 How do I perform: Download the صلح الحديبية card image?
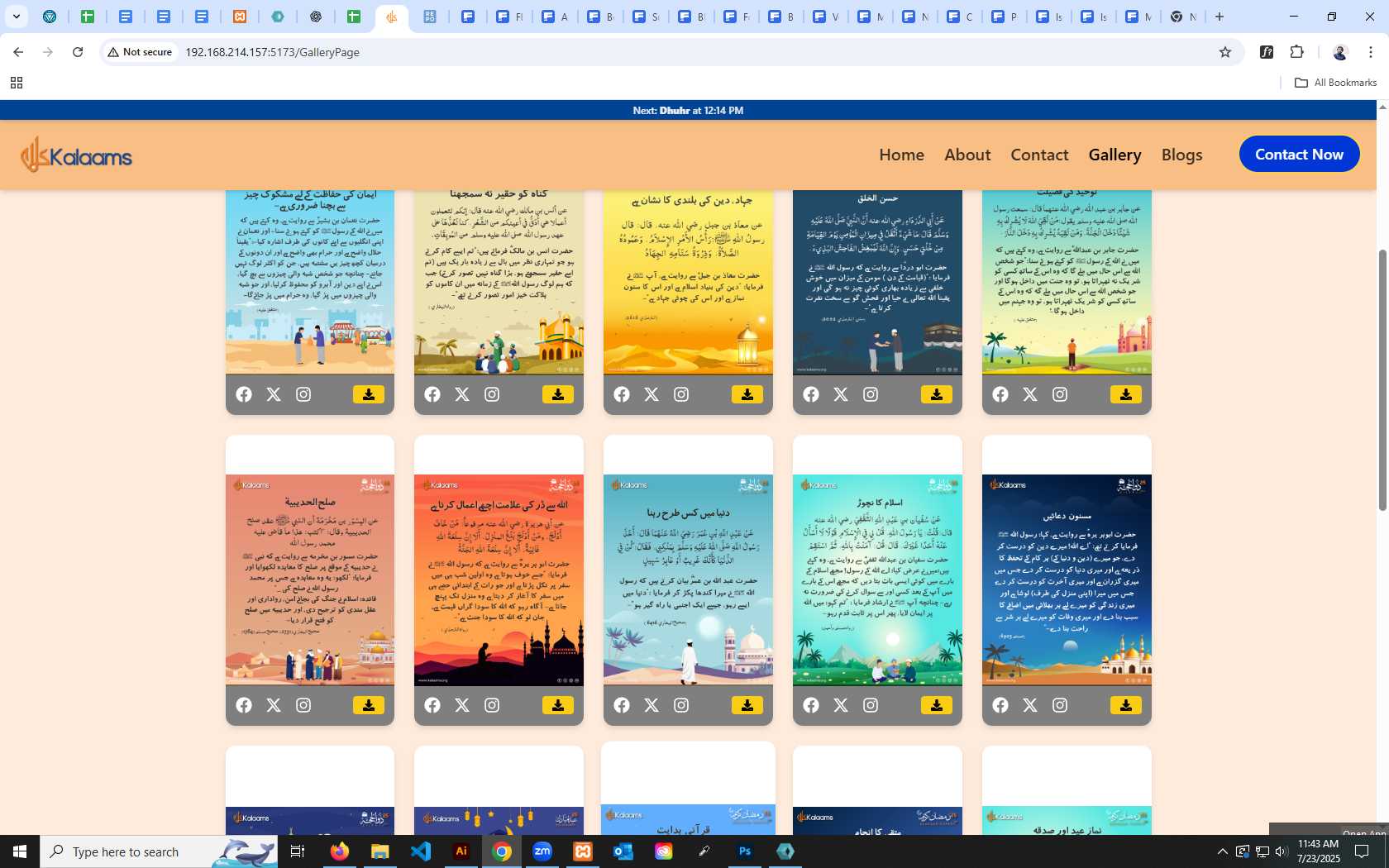coord(369,705)
